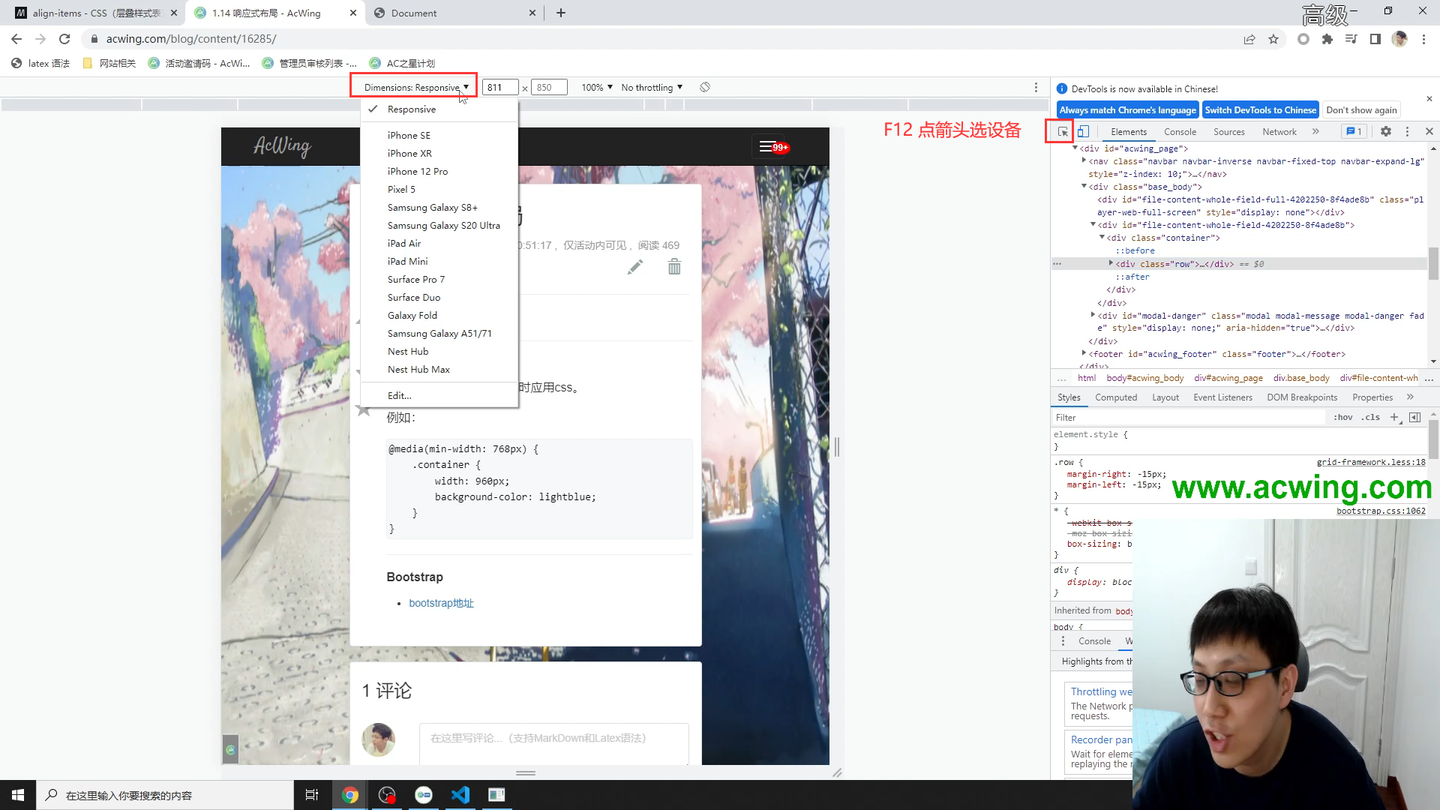Click the device toolbar toggle icon
Screen dimensions: 1440x810
[1081, 130]
